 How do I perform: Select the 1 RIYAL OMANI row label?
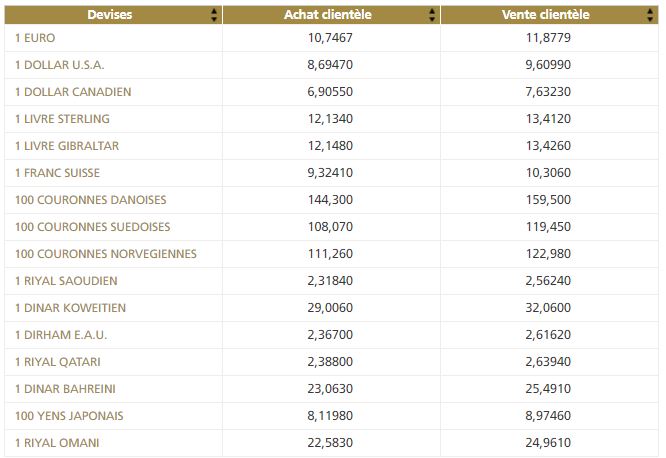click(x=57, y=443)
